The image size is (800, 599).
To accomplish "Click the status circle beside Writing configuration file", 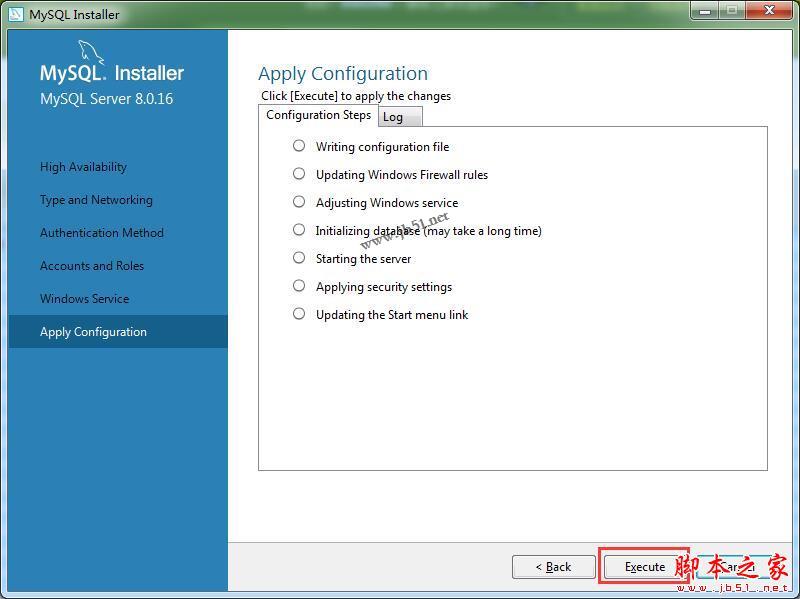I will point(298,145).
